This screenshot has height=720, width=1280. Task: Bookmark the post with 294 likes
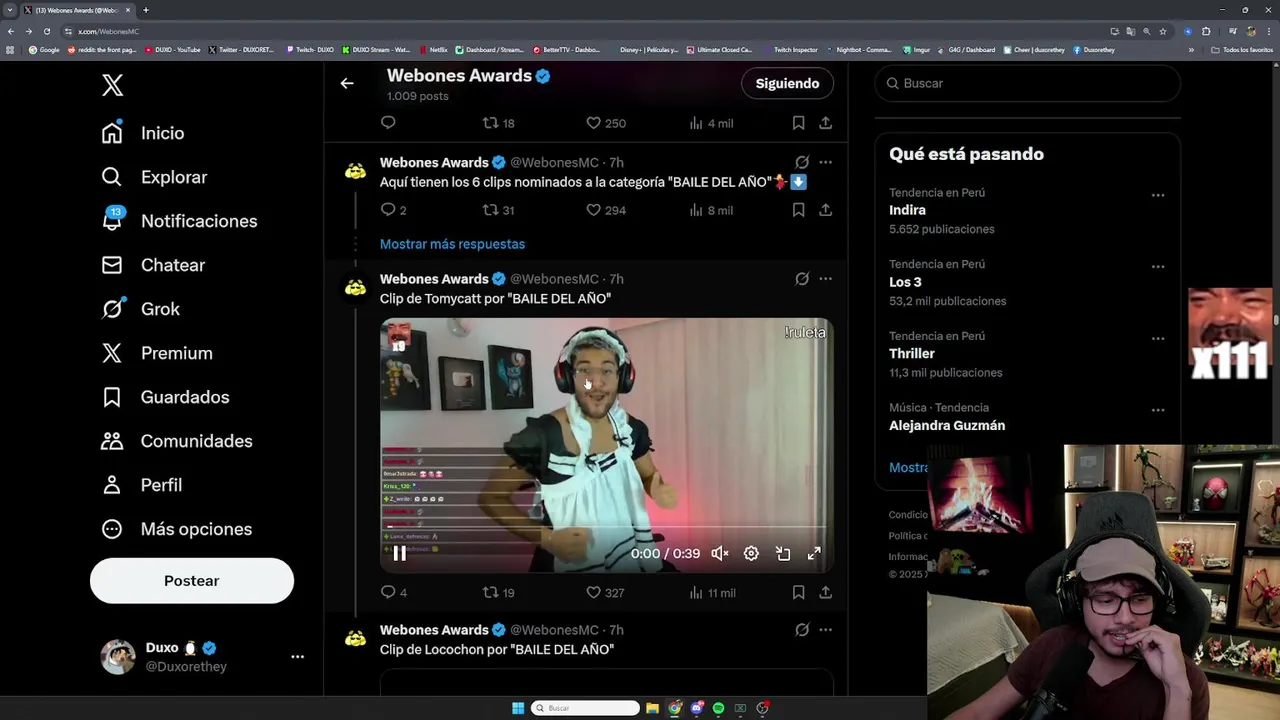(x=798, y=210)
